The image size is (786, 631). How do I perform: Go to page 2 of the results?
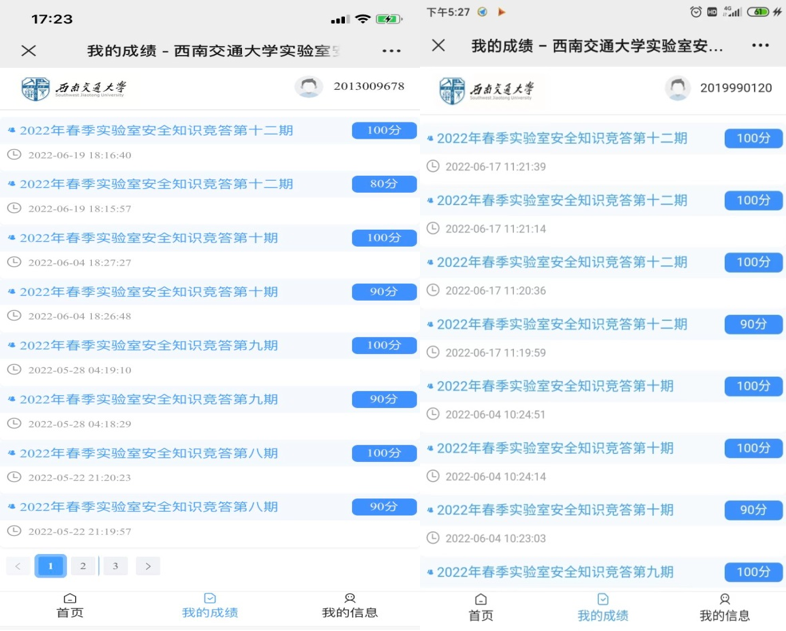(83, 566)
